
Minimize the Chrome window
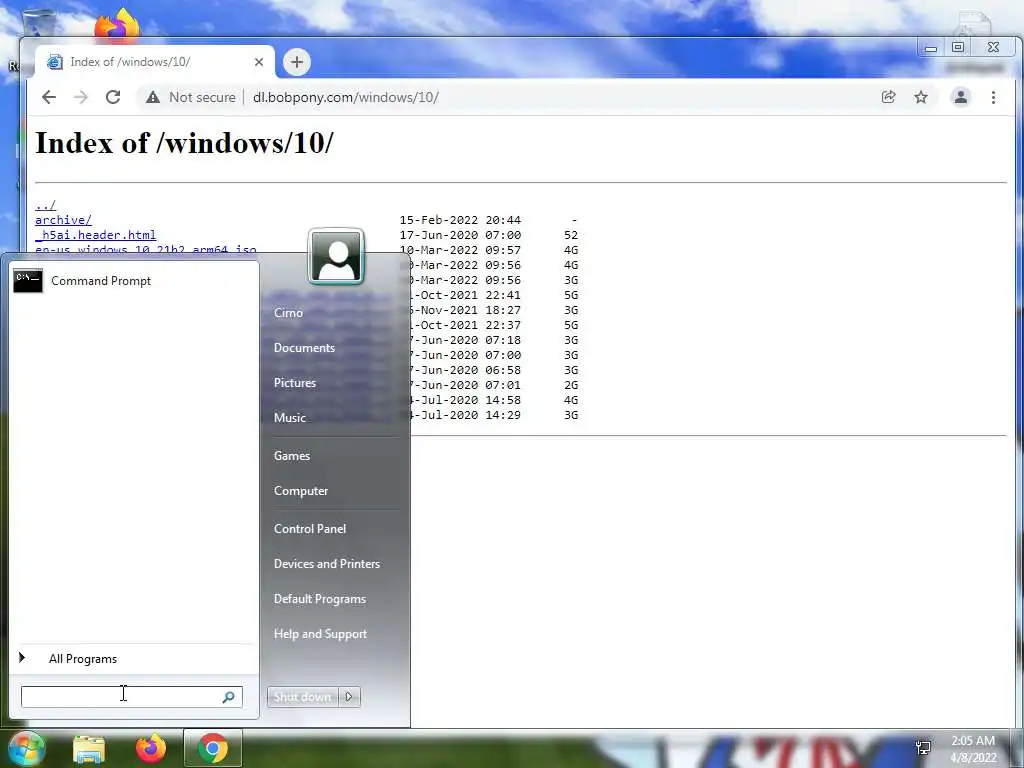(x=931, y=48)
